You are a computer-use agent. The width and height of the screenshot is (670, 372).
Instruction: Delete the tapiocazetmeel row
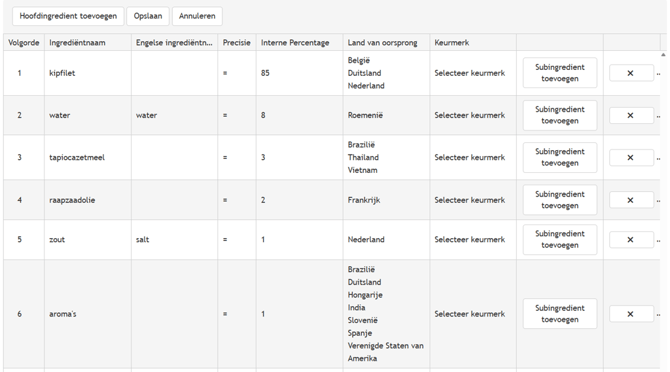tap(631, 158)
